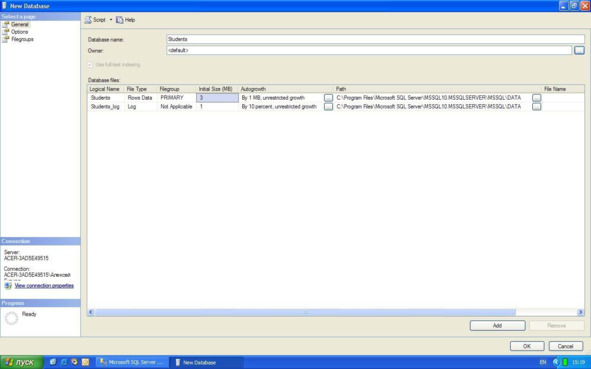Open autogrowth settings for Students row
The image size is (591, 369).
click(x=328, y=98)
